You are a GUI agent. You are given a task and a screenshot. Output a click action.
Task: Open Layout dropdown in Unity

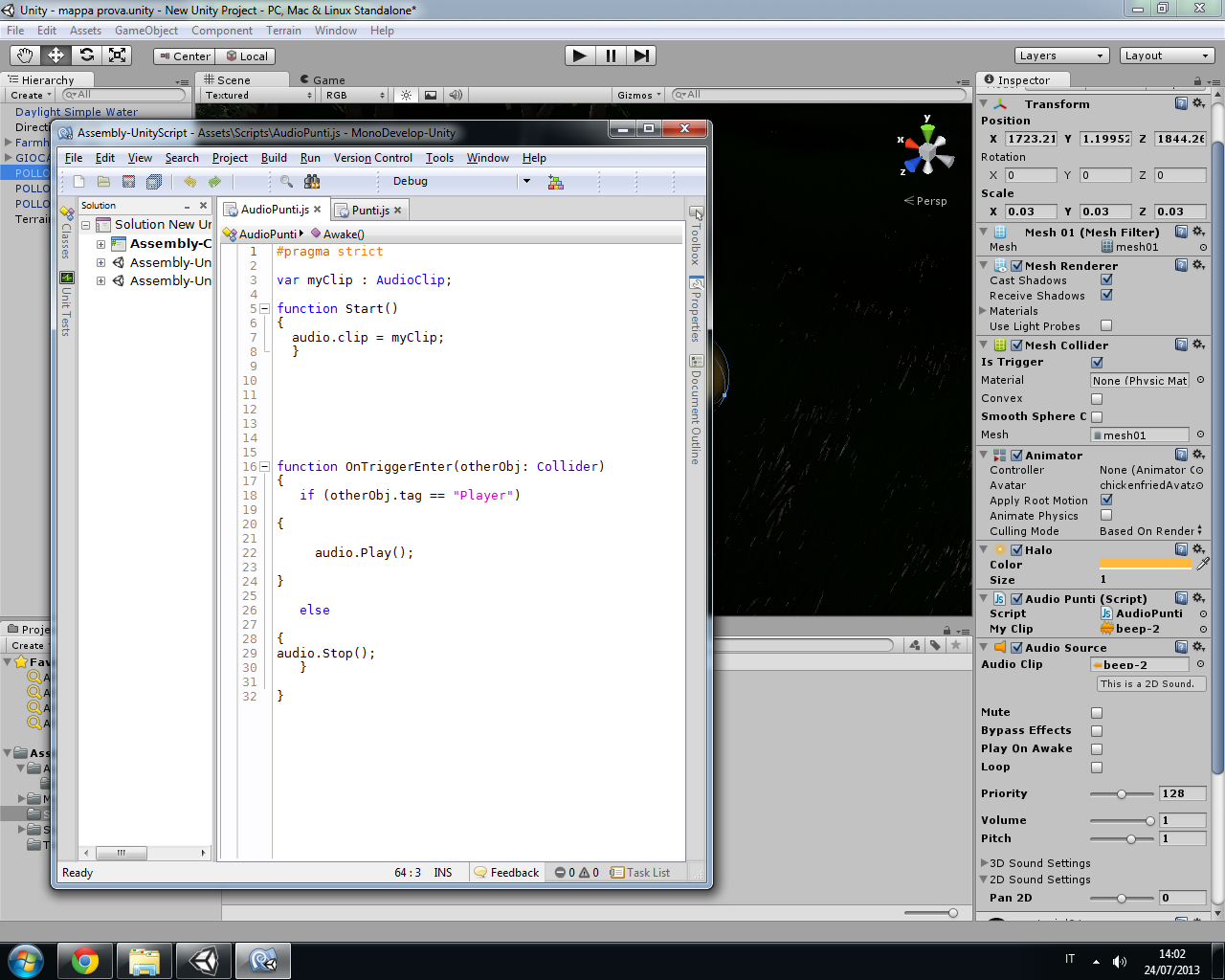point(1167,56)
